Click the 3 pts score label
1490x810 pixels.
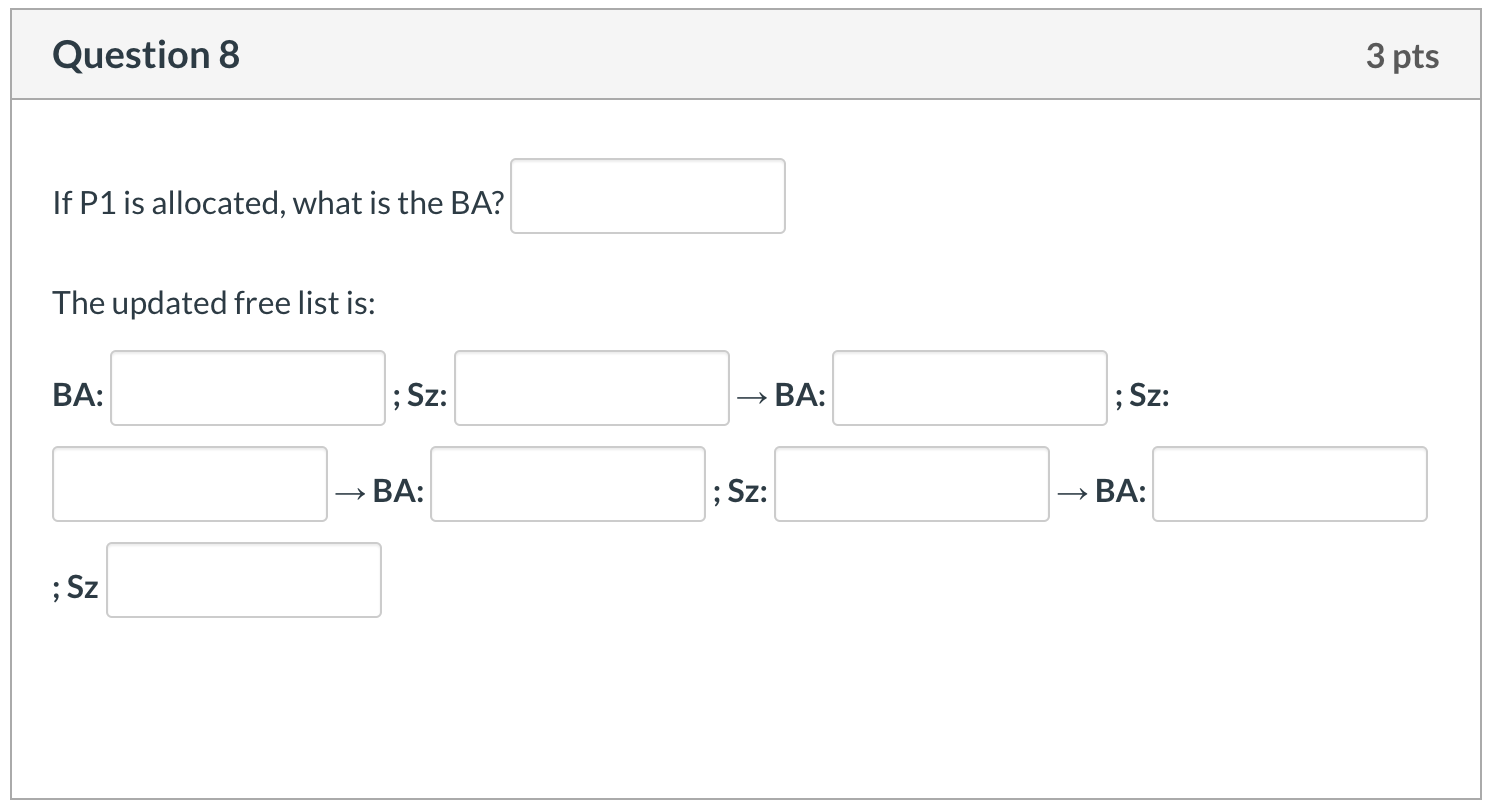click(1403, 56)
